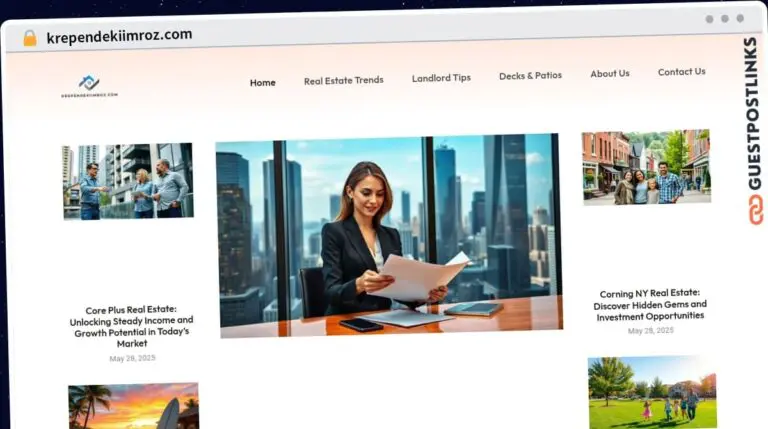Image resolution: width=768 pixels, height=429 pixels.
Task: Open the Real Estate Trends menu
Action: click(x=343, y=80)
